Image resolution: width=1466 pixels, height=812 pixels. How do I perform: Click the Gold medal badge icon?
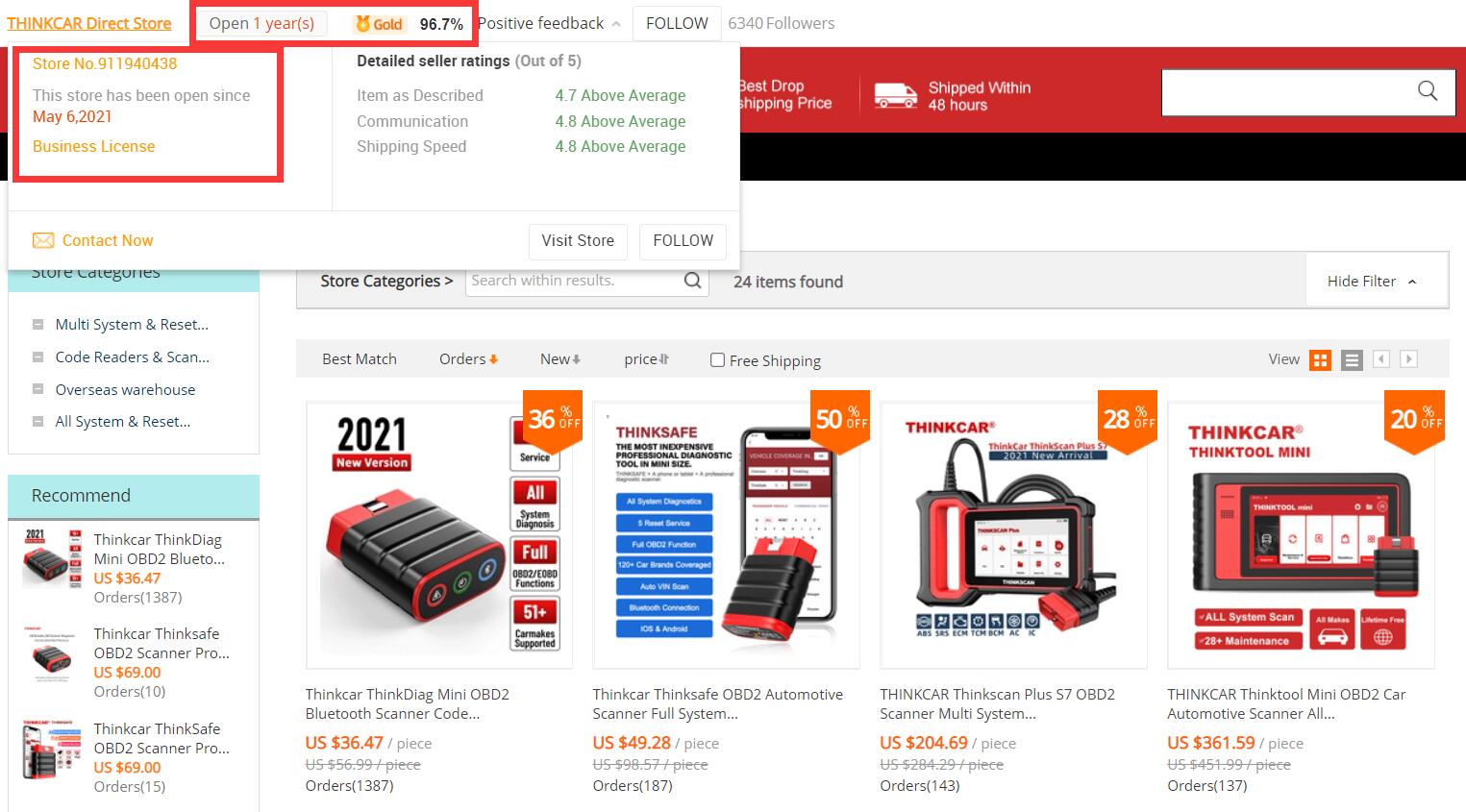tap(363, 24)
